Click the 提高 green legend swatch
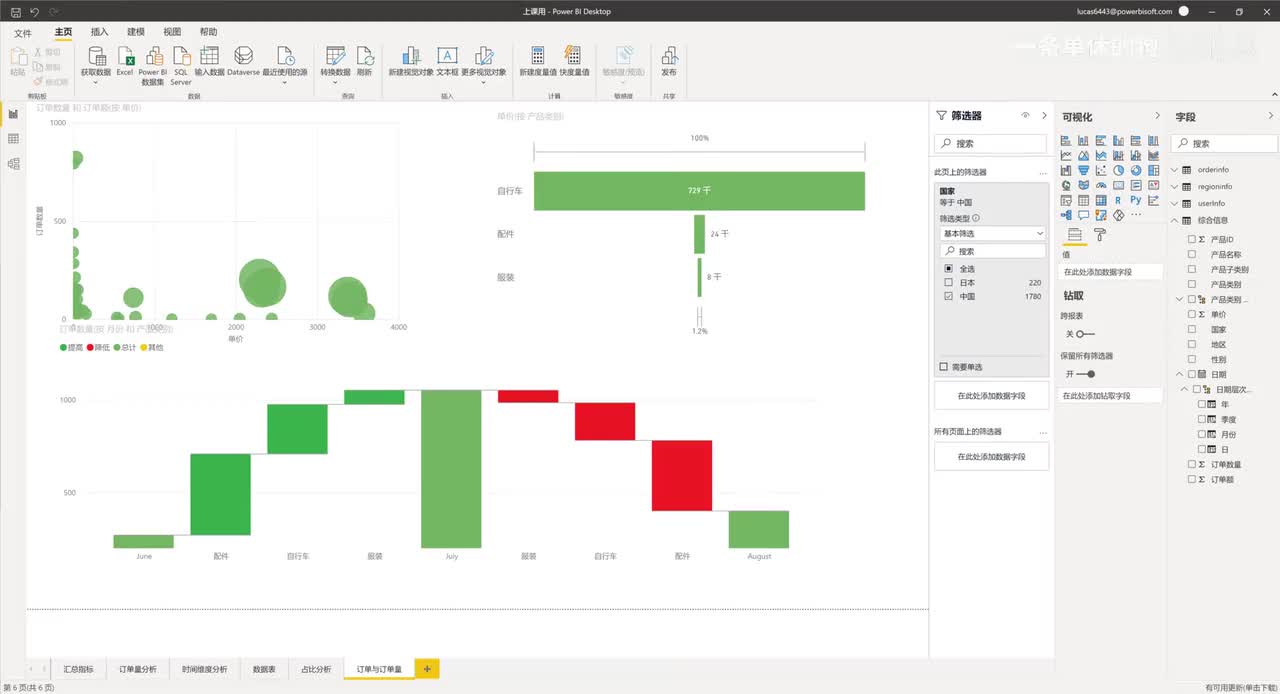The width and height of the screenshot is (1280, 694). [64, 347]
